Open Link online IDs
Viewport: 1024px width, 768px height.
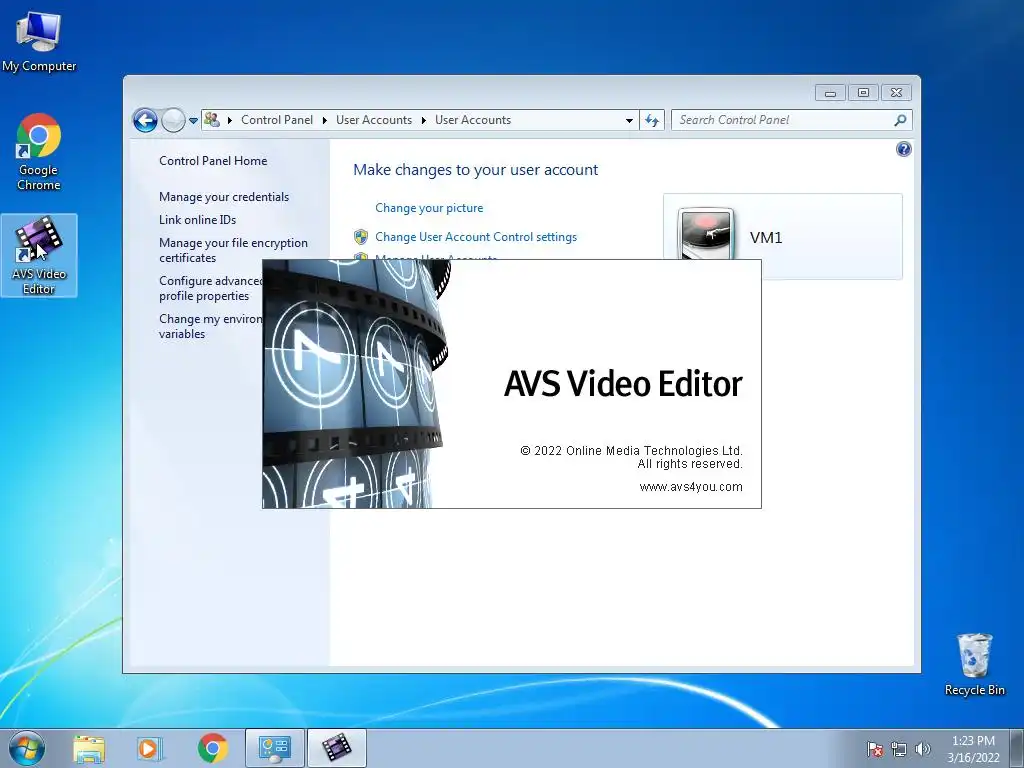pos(197,219)
